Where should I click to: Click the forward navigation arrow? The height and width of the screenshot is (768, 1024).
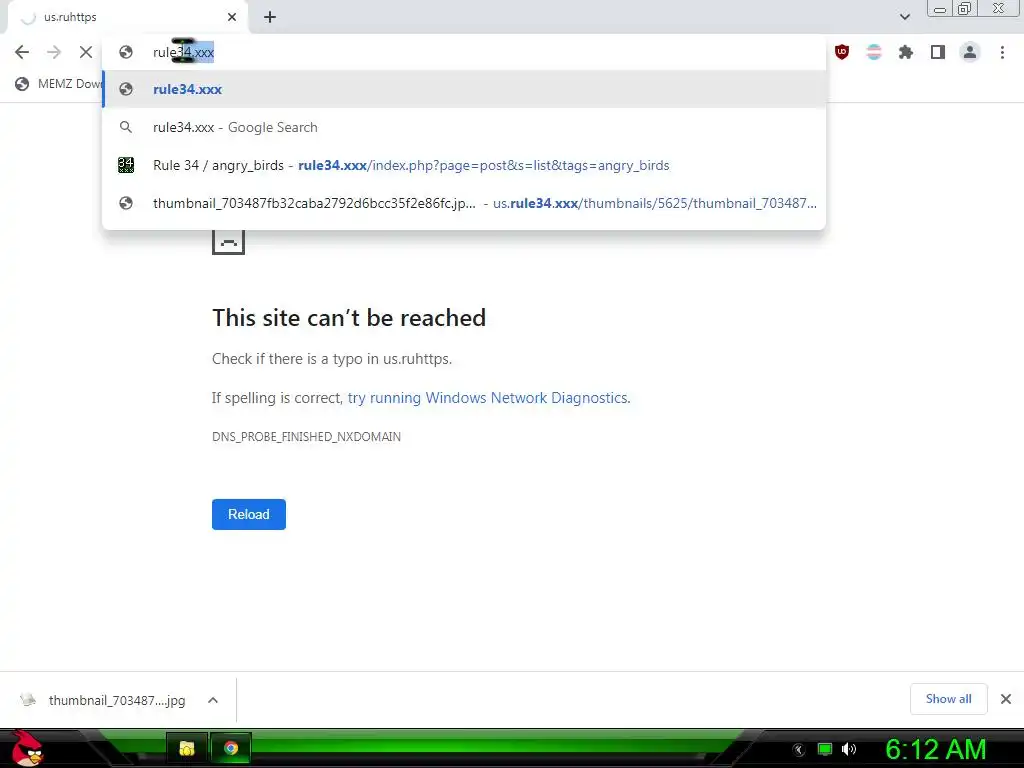(x=54, y=52)
